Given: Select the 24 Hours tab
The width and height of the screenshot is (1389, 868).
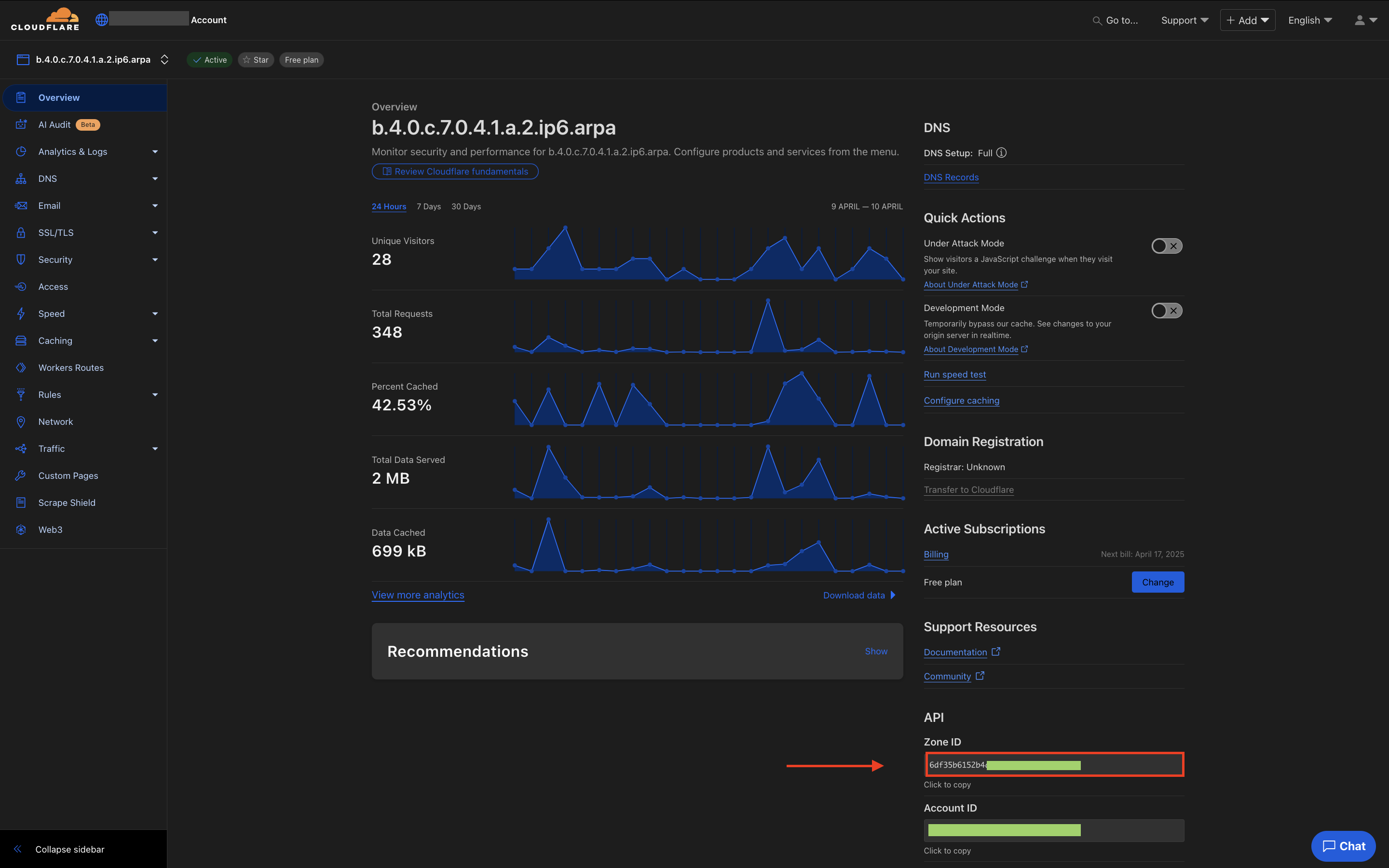Looking at the screenshot, I should (x=389, y=206).
